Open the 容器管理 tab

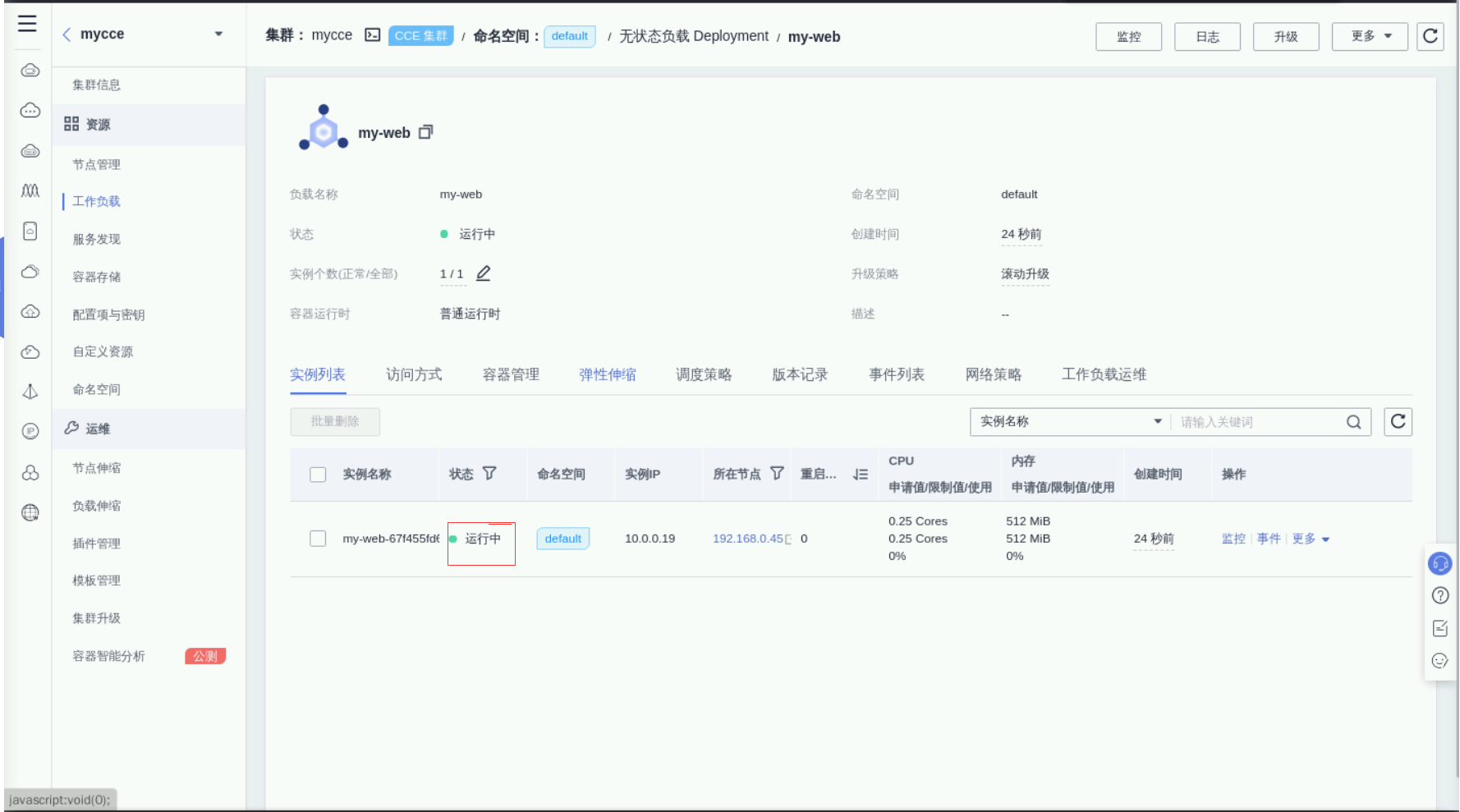(511, 374)
